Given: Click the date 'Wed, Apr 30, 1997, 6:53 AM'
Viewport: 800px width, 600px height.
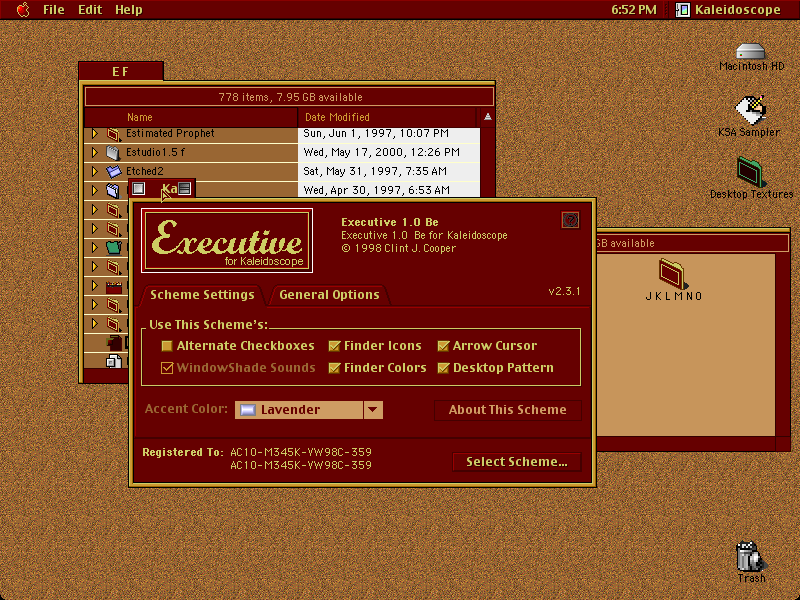Looking at the screenshot, I should coord(377,190).
